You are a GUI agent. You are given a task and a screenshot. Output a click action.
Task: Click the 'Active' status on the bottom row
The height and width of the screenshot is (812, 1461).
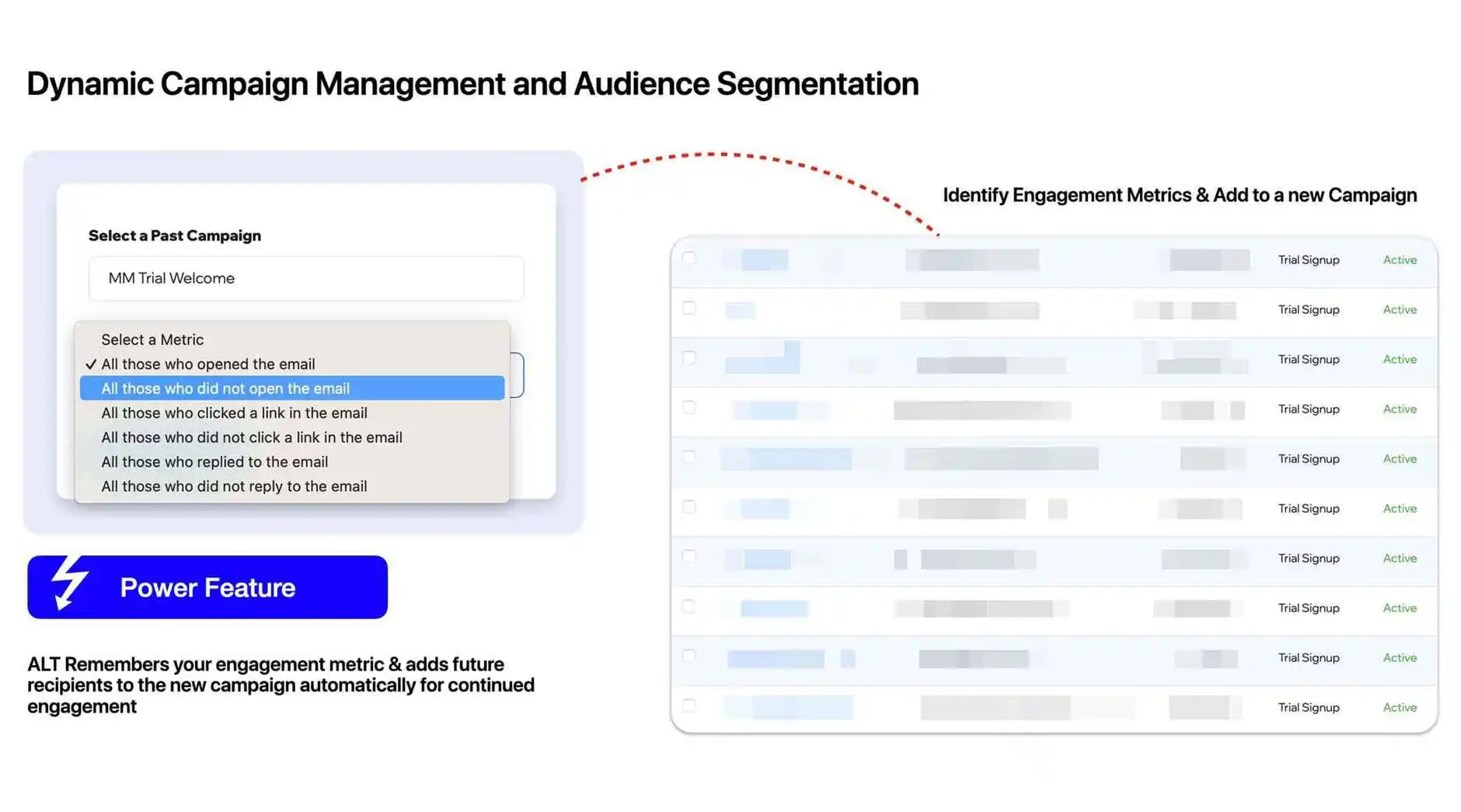1399,707
